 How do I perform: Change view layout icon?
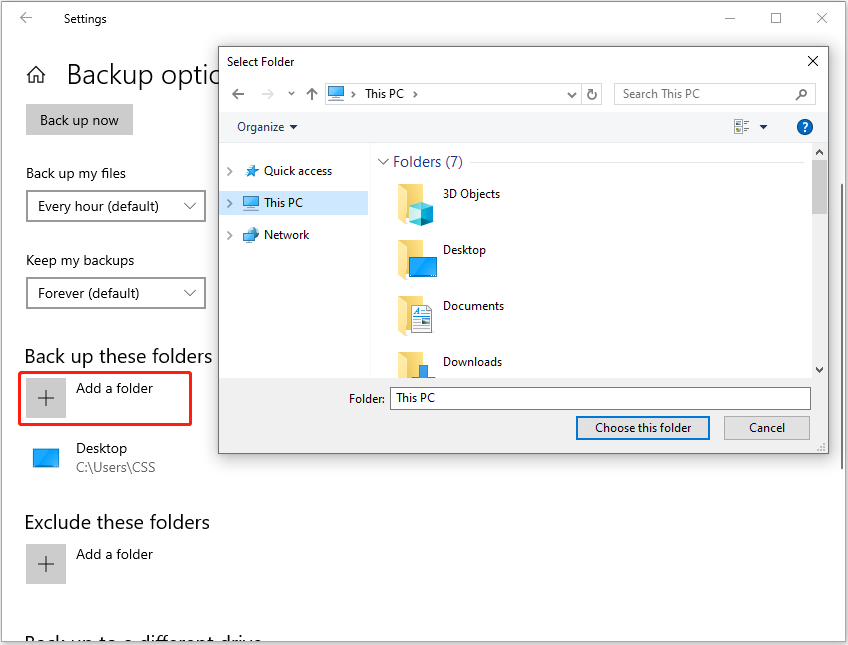[x=741, y=127]
